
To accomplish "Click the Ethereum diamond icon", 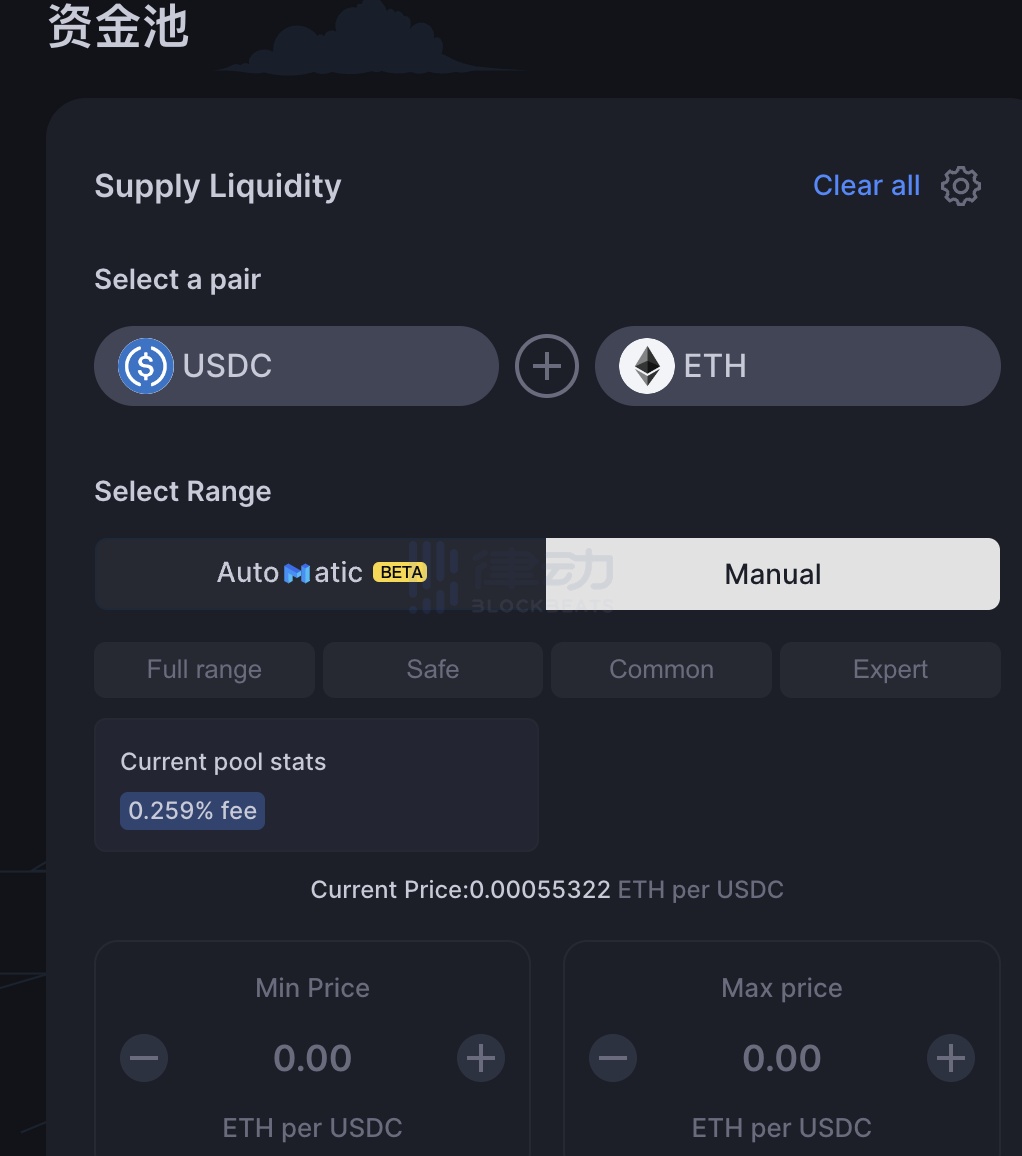I will tap(647, 366).
